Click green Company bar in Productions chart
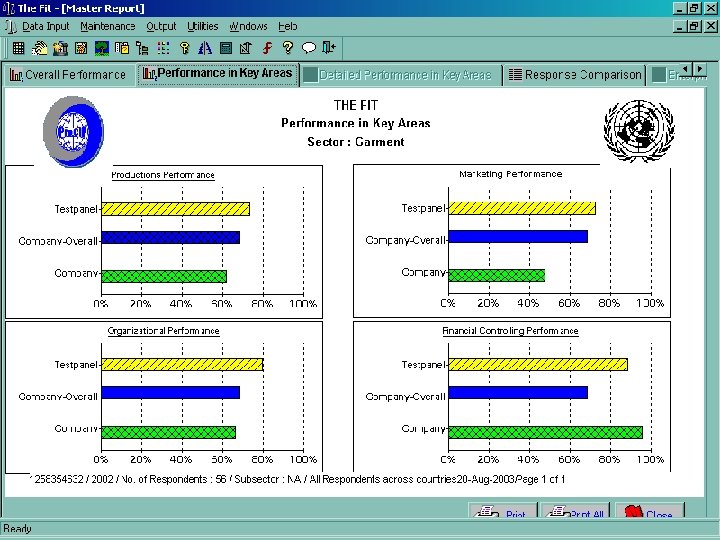 [164, 276]
